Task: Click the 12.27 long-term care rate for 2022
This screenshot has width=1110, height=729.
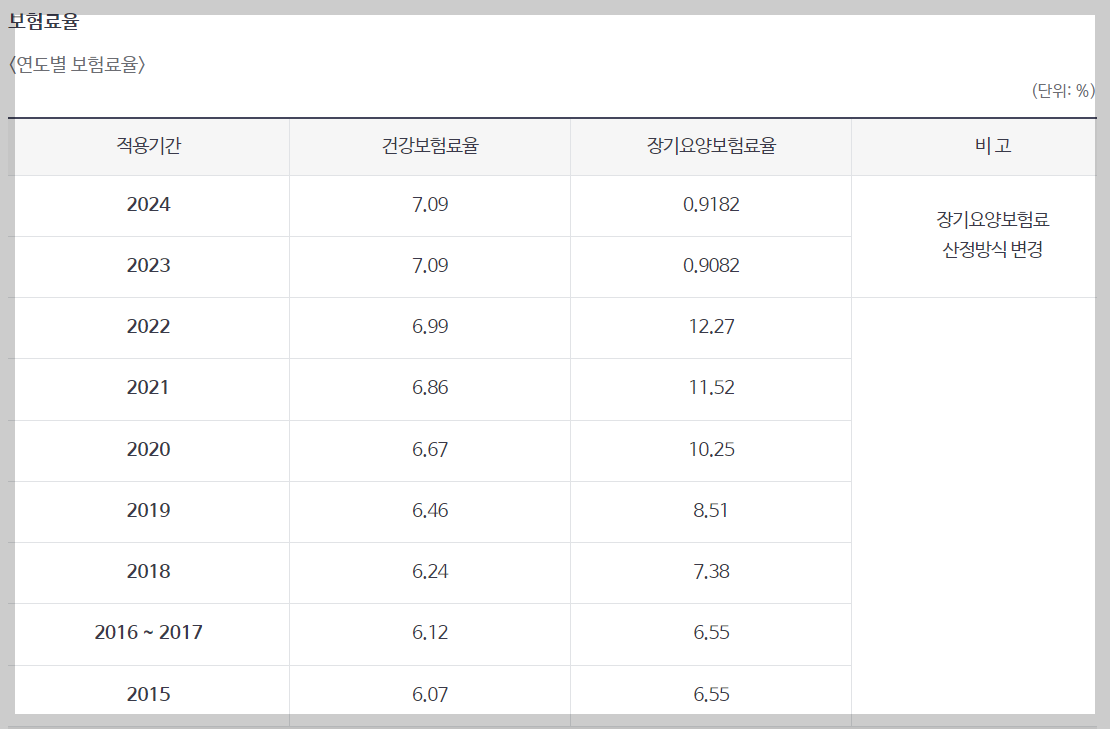Action: [710, 327]
